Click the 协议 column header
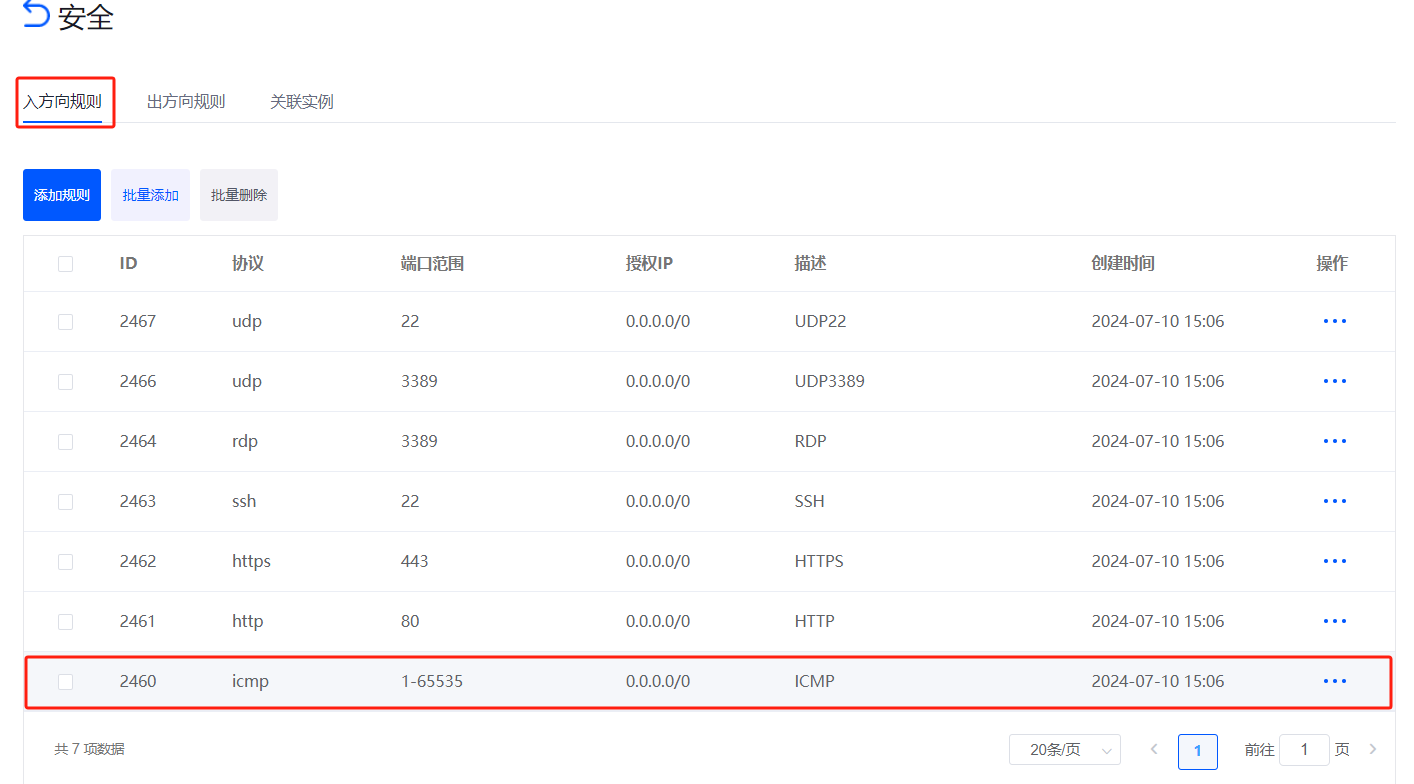The image size is (1414, 784). tap(248, 264)
